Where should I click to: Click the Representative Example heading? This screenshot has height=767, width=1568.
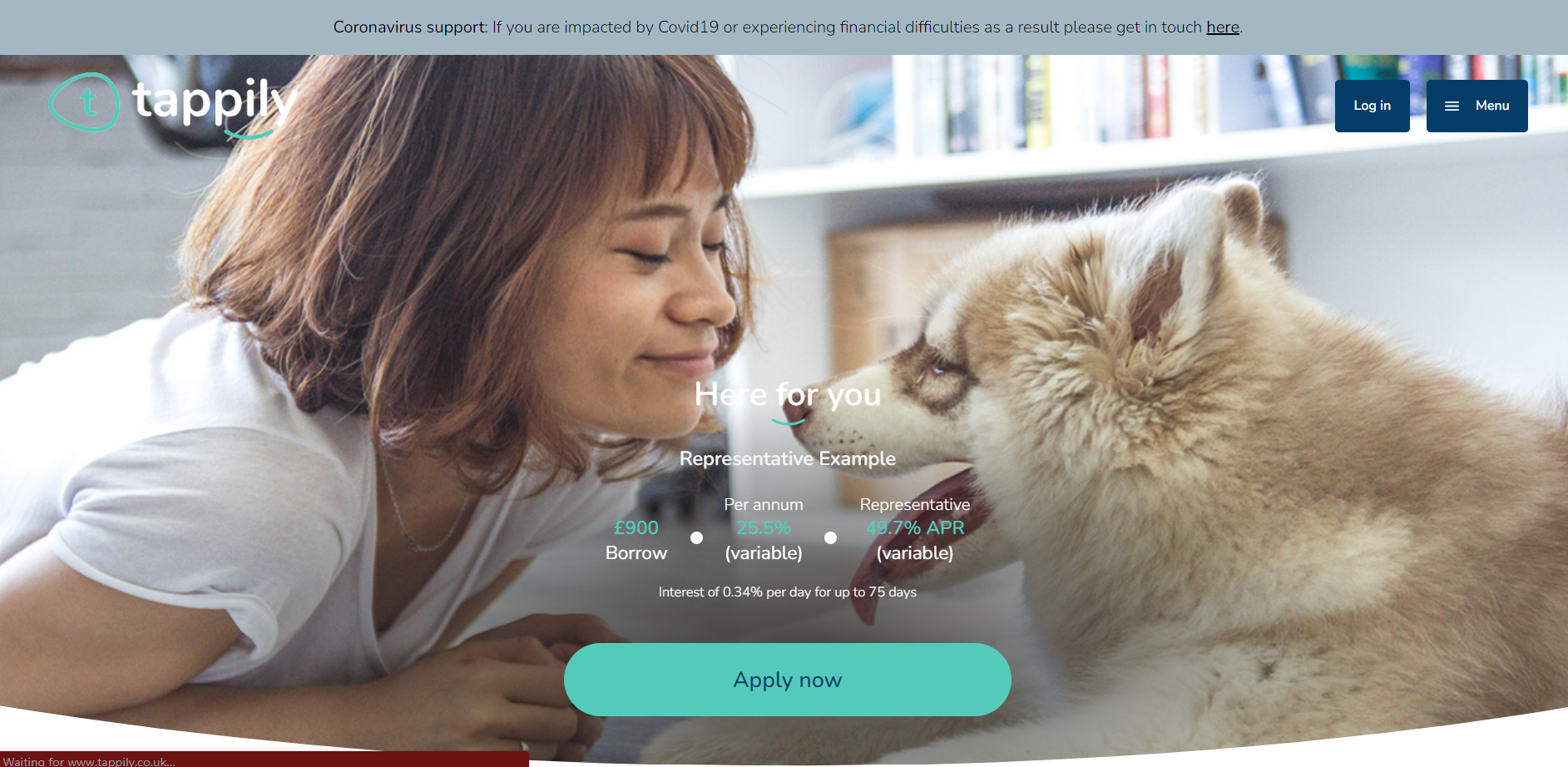tap(787, 458)
